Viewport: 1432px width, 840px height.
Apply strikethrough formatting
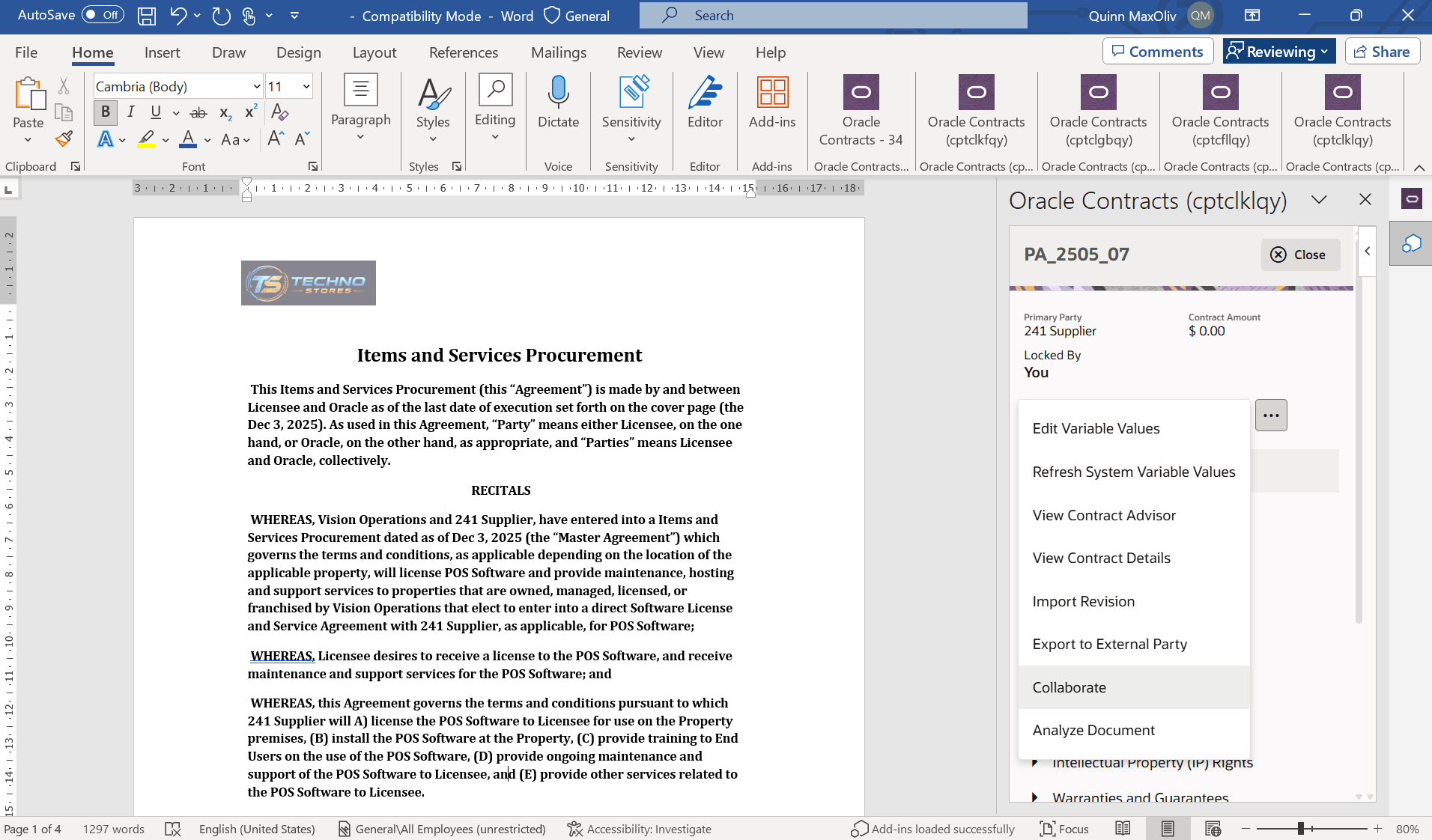tap(198, 112)
